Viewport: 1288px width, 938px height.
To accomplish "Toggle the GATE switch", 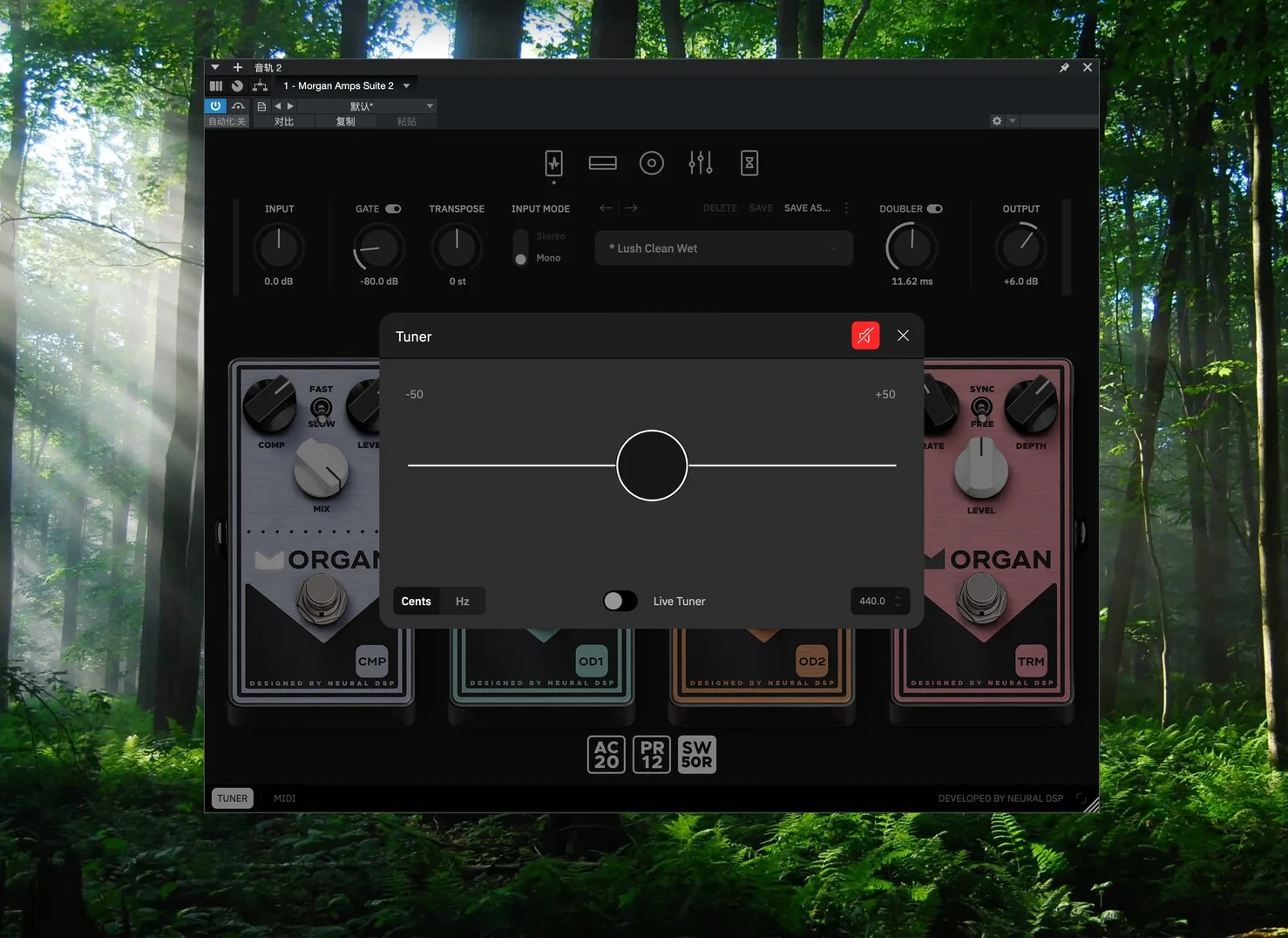I will 393,209.
